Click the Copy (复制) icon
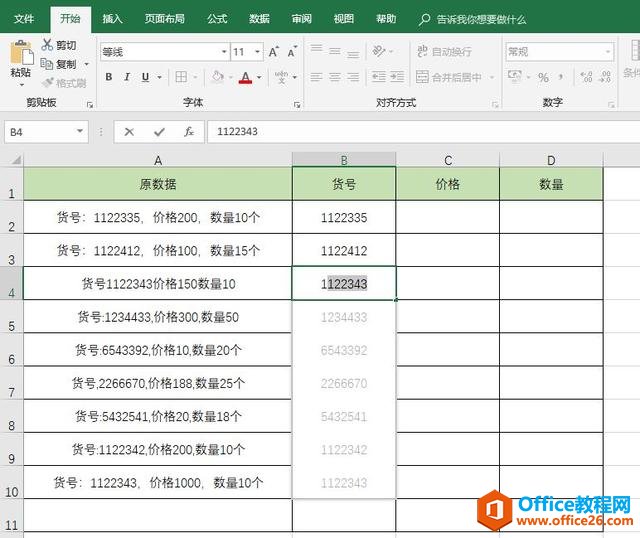The image size is (640, 538). pos(47,64)
